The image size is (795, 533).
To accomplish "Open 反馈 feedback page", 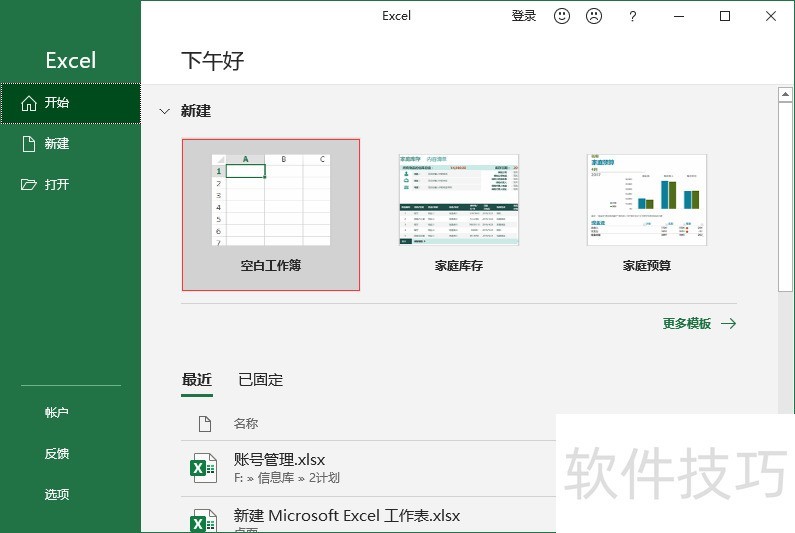I will coord(56,453).
